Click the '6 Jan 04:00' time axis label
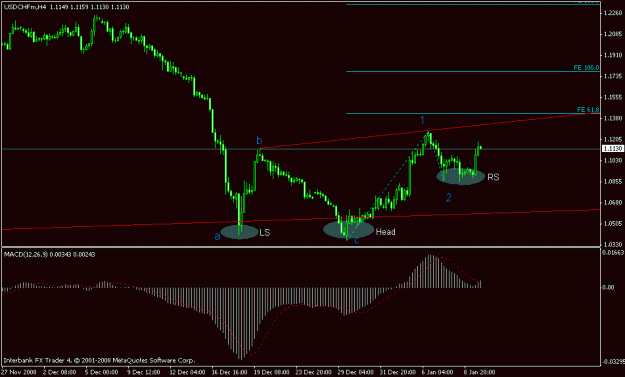 (x=438, y=372)
